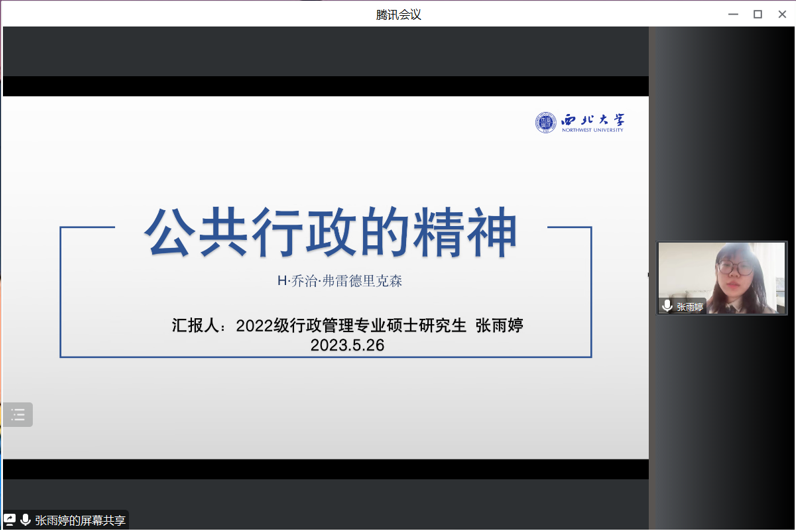
Task: Click the microphone icon in the participant video tile
Action: point(667,306)
